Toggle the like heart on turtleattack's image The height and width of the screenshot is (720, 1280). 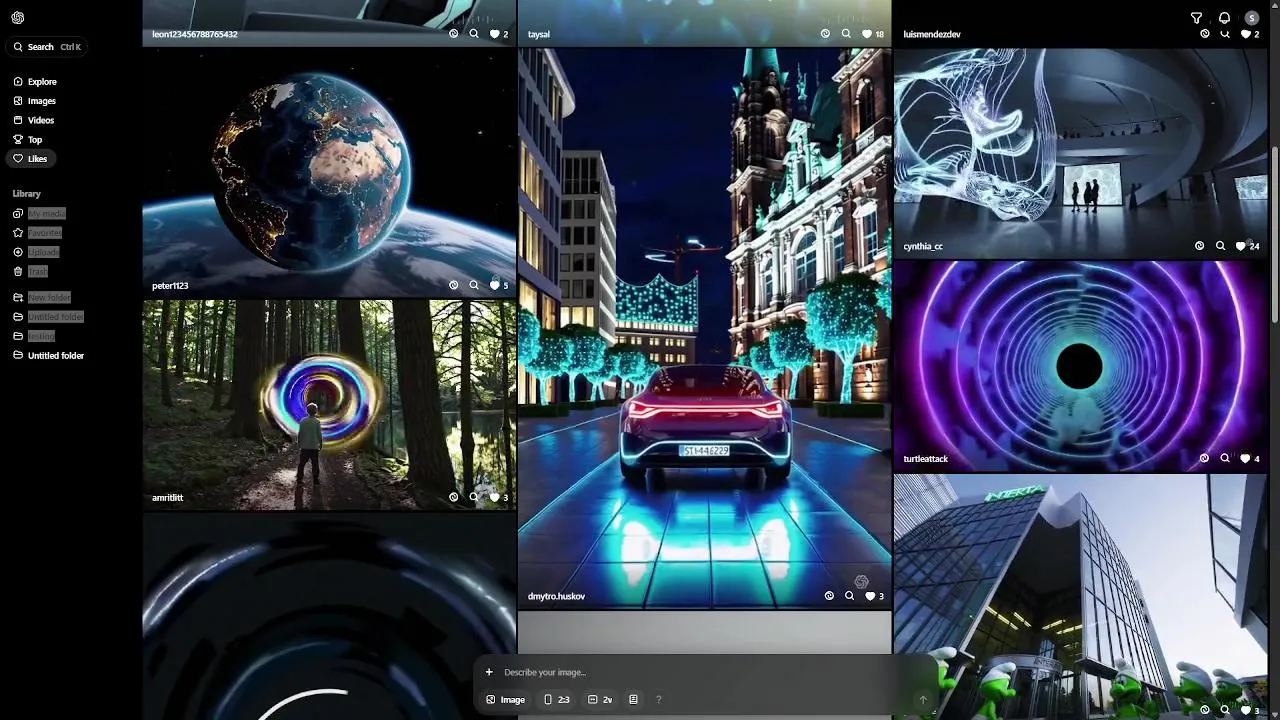[1245, 458]
